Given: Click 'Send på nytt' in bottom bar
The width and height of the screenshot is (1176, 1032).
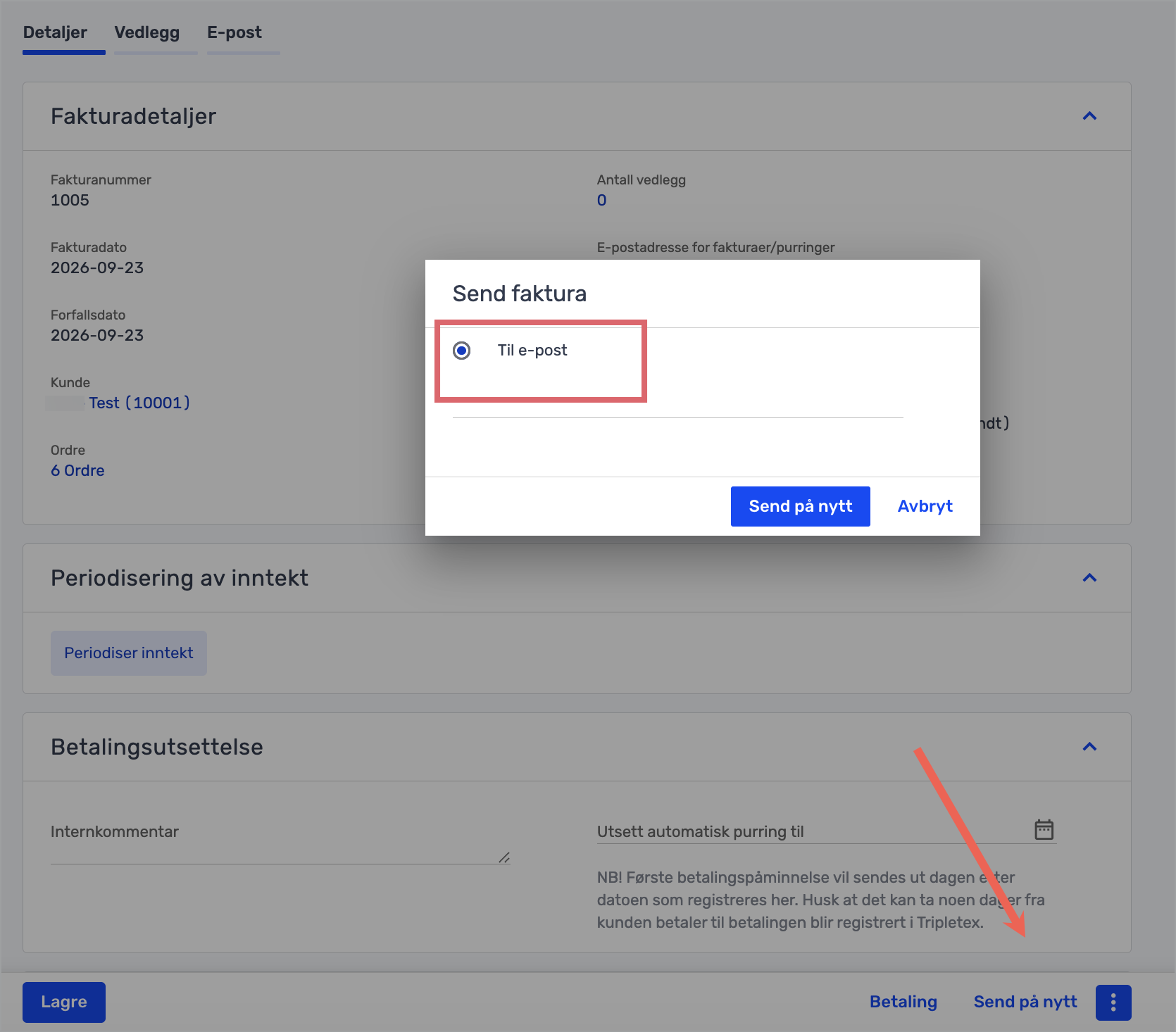Looking at the screenshot, I should point(1025,1002).
